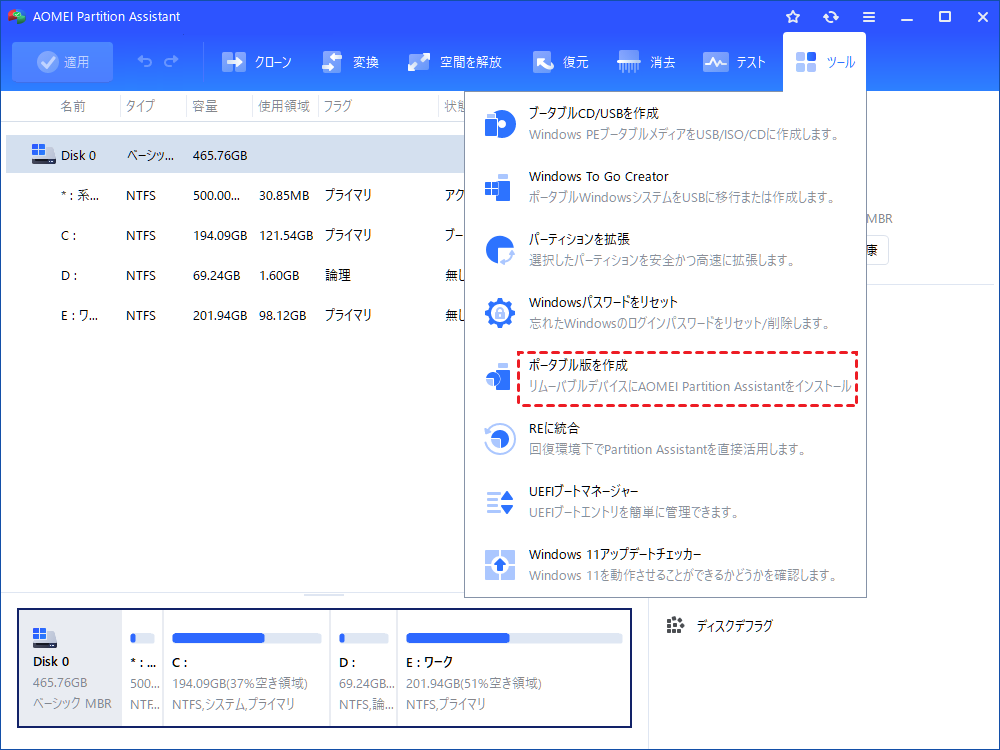Click the bootable CD/USB disc icon
Screen dimensions: 1000x750
point(500,124)
